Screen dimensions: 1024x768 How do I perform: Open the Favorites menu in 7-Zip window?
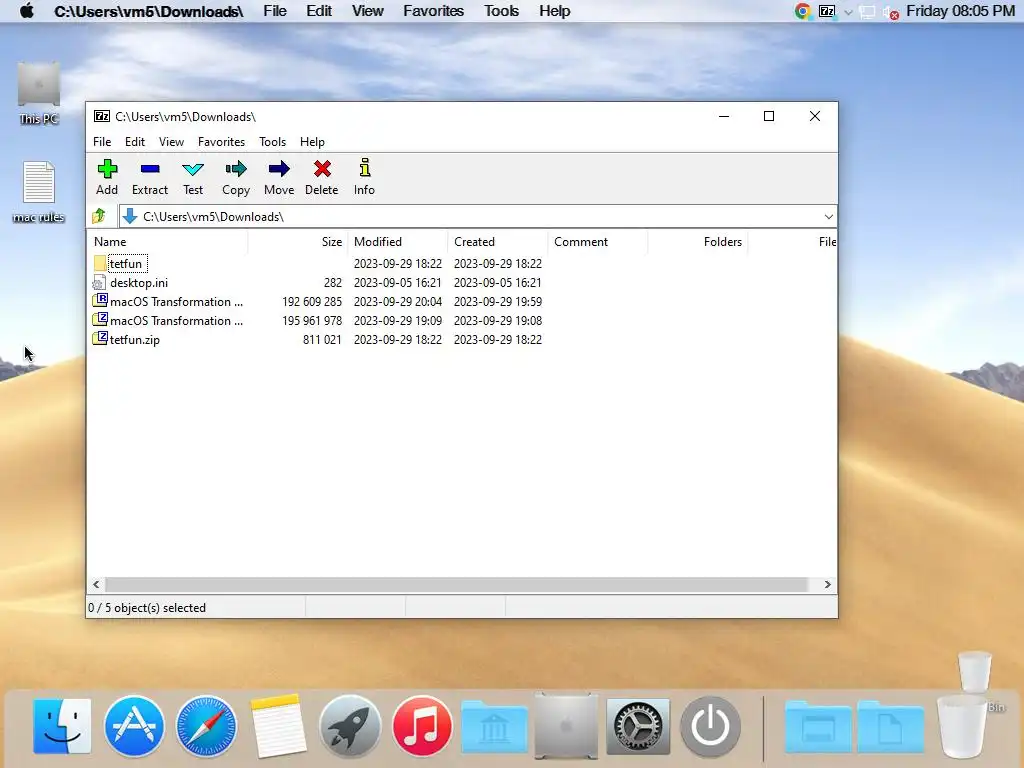[221, 142]
